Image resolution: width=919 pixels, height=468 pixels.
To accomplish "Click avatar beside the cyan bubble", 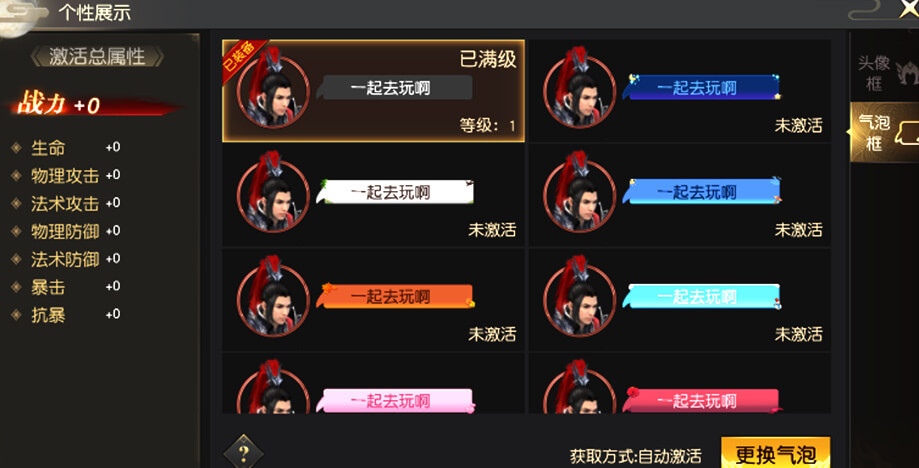I will tap(580, 299).
